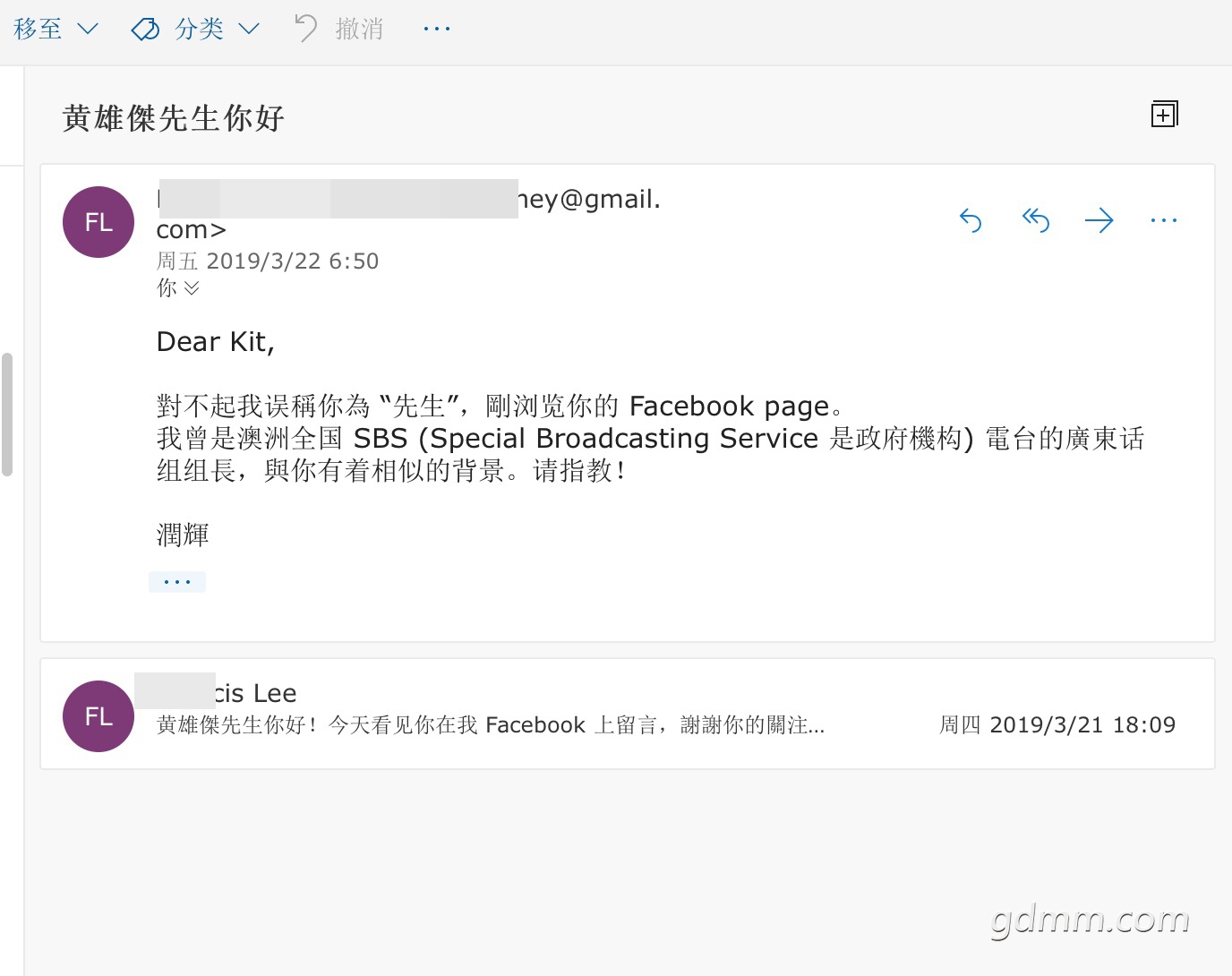Click the Reply All double-arrow icon
Screen dimensions: 1232x976
click(x=1036, y=220)
